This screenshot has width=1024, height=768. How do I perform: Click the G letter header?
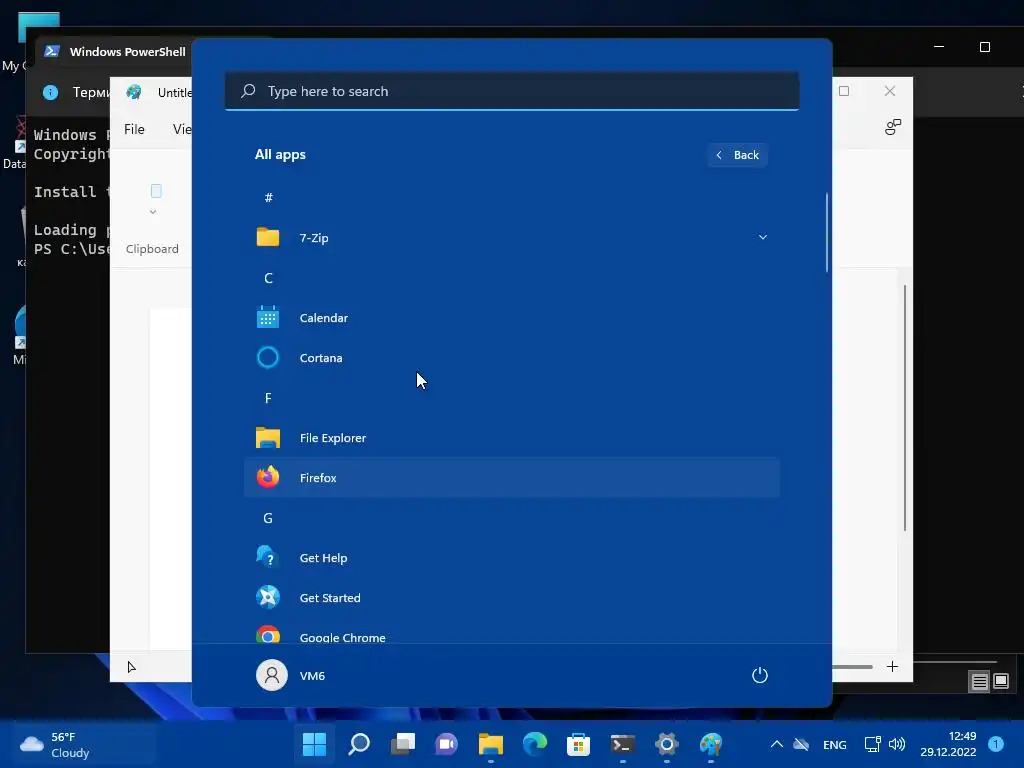point(268,518)
